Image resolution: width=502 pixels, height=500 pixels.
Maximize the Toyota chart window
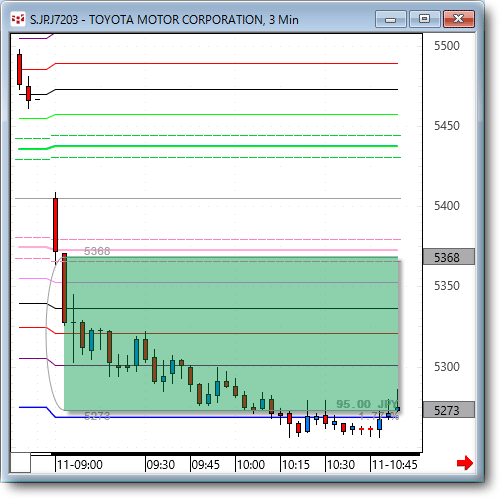(x=424, y=19)
